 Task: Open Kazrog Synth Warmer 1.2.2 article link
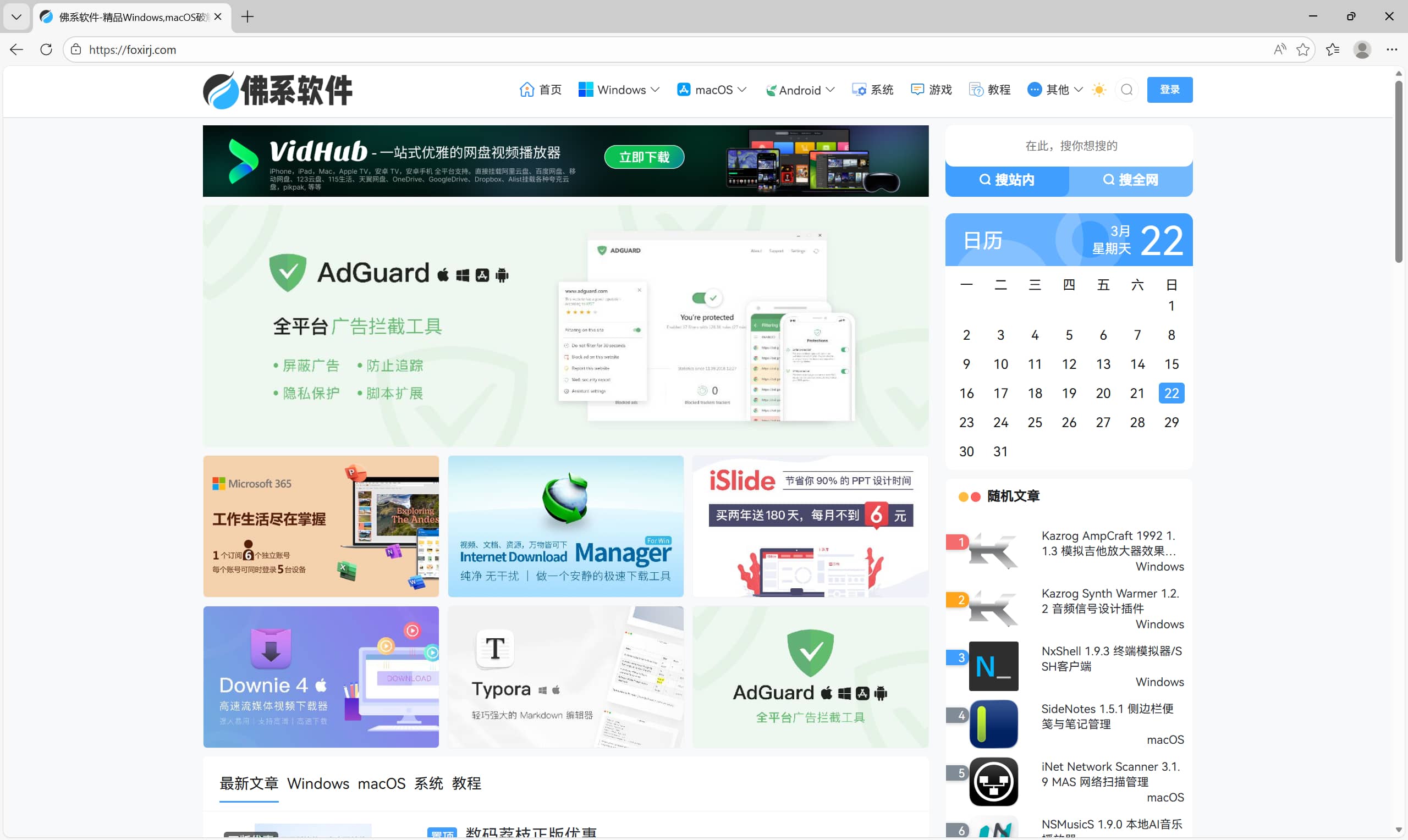(1110, 601)
